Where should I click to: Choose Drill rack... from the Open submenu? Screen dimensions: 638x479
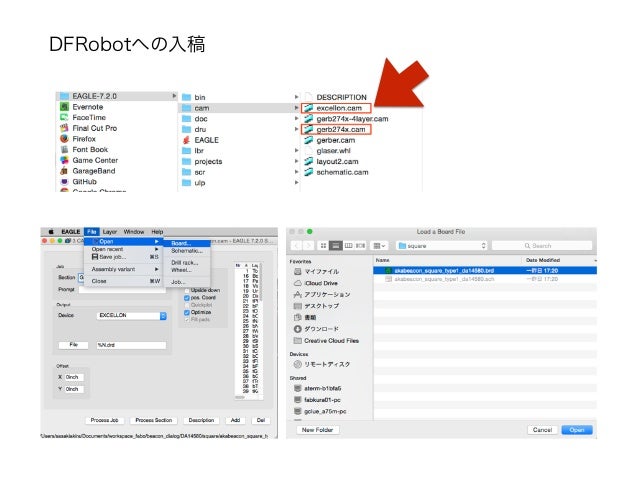click(x=187, y=263)
